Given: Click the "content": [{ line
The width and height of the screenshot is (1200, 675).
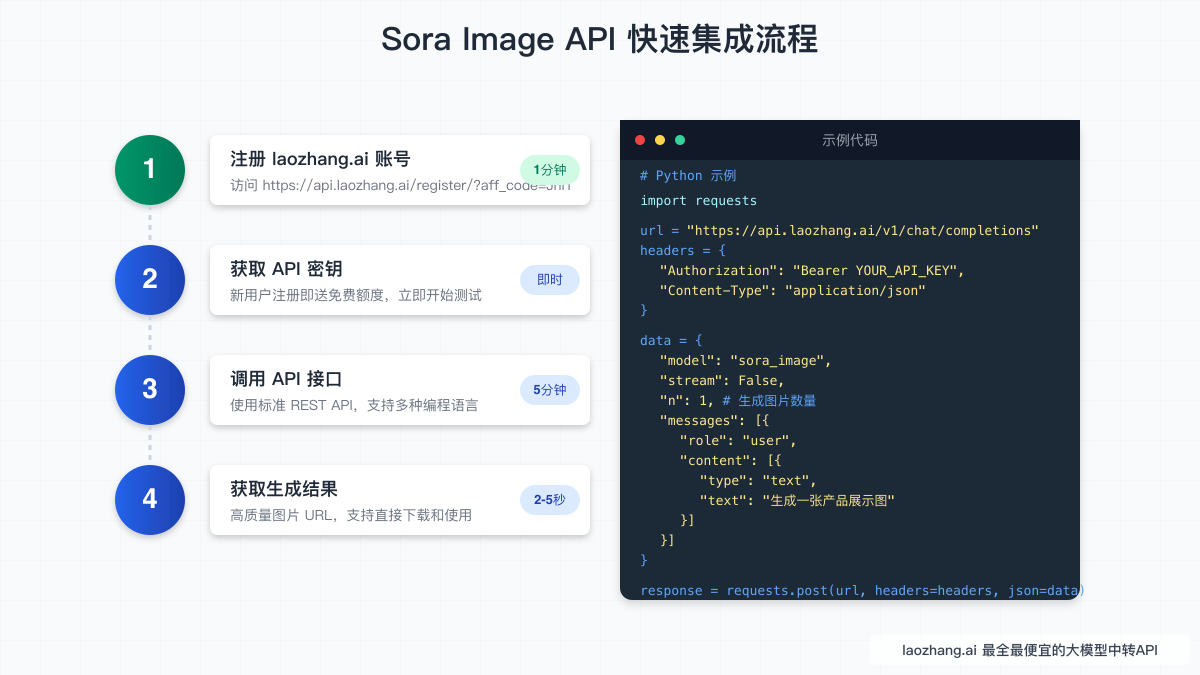Looking at the screenshot, I should click(730, 461).
